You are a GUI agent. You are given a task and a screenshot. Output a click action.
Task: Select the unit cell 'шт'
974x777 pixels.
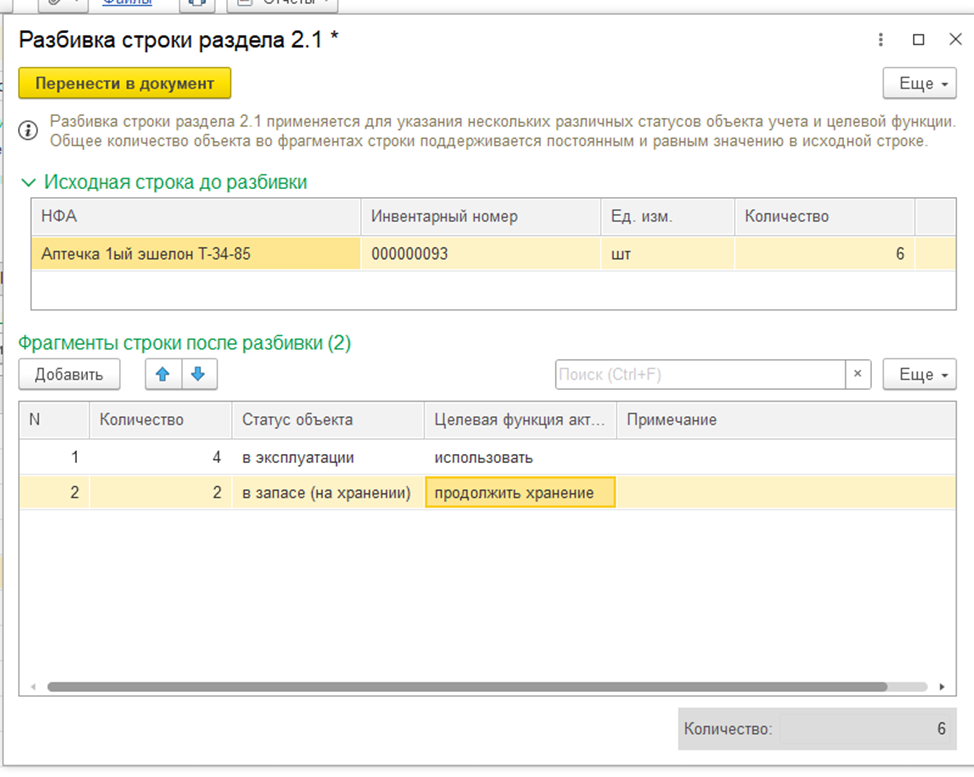668,253
